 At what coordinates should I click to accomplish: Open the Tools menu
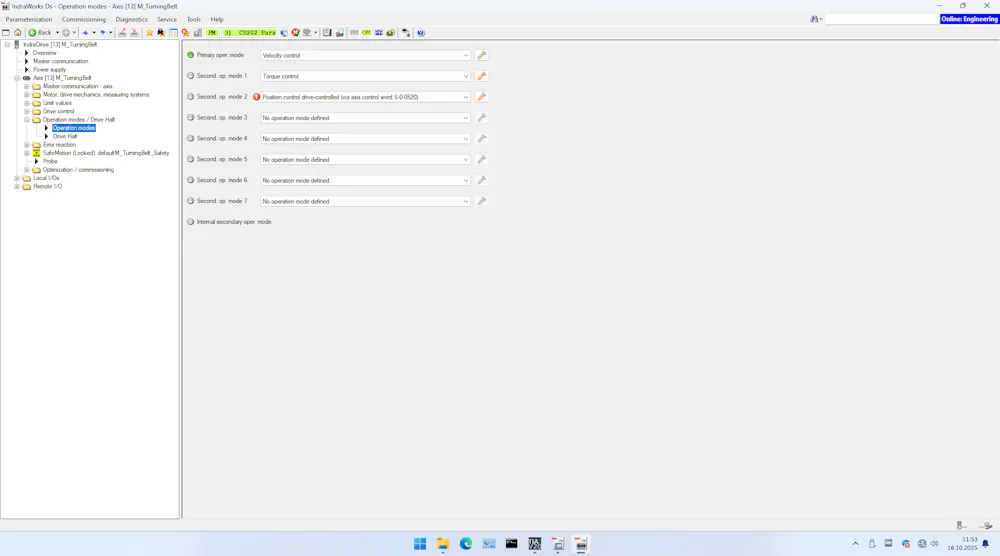pos(193,19)
